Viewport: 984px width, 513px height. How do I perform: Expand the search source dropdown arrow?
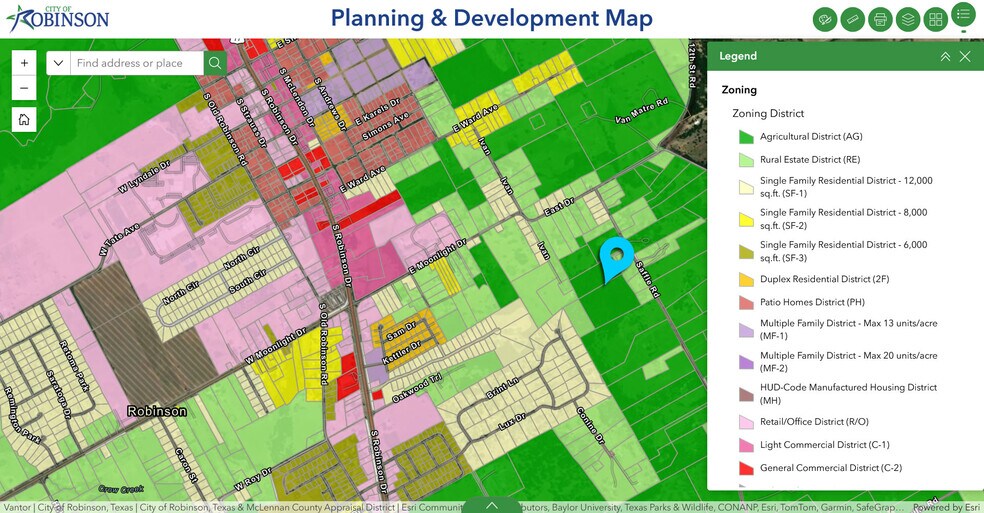[58, 63]
